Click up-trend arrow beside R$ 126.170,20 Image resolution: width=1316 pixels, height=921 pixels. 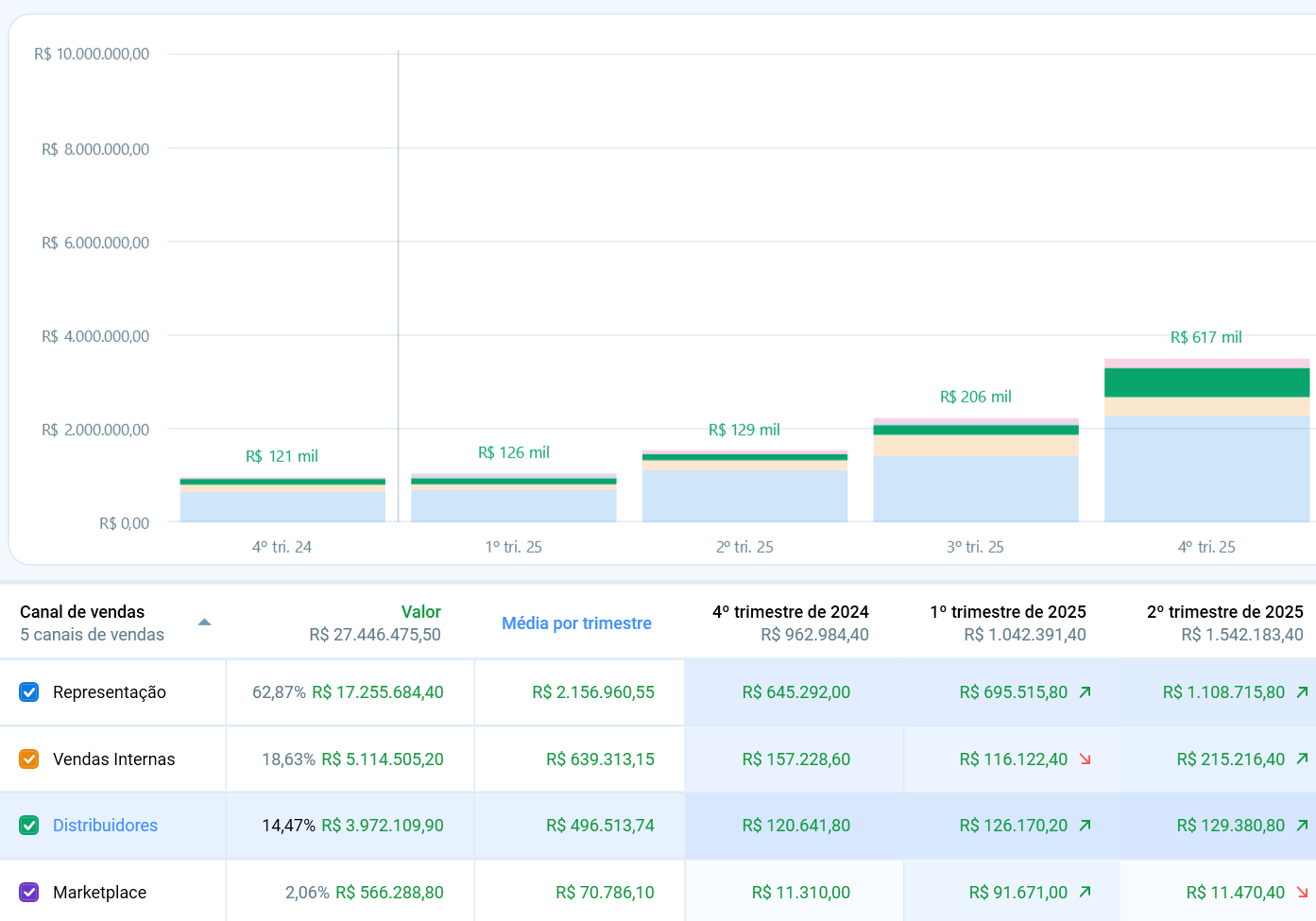coord(1085,826)
